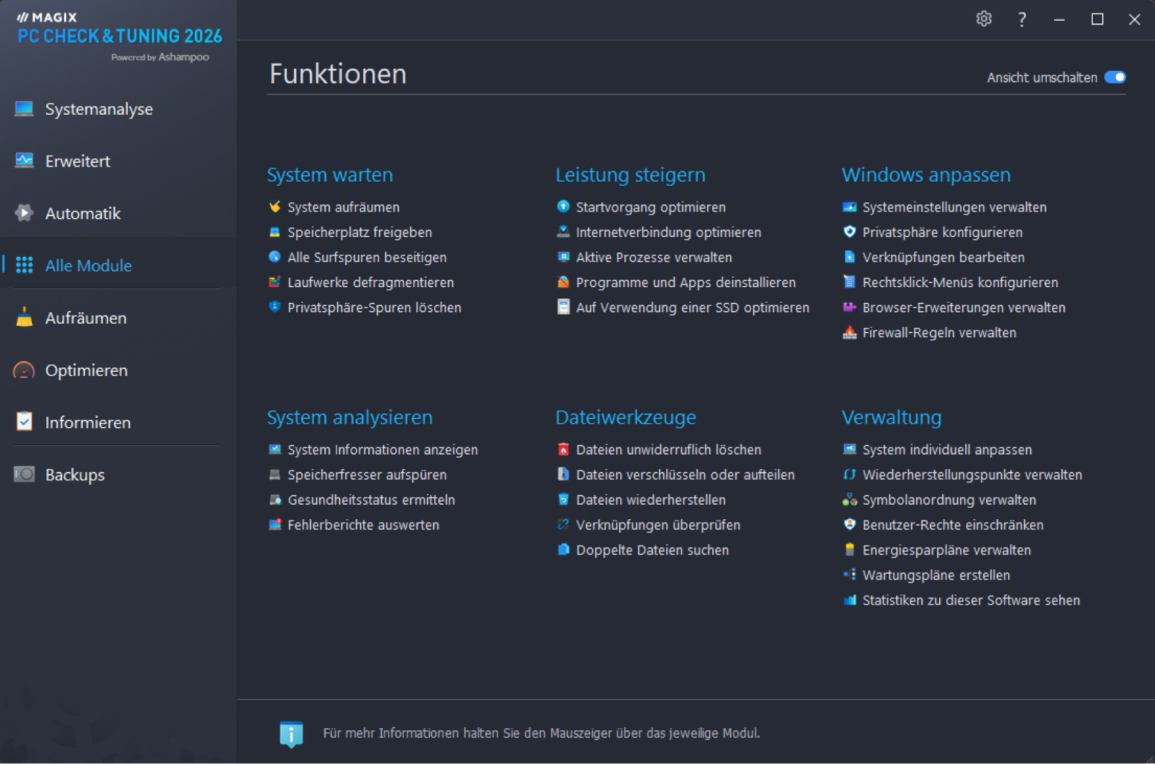
Task: Open the Informieren section
Action: pyautogui.click(x=87, y=422)
